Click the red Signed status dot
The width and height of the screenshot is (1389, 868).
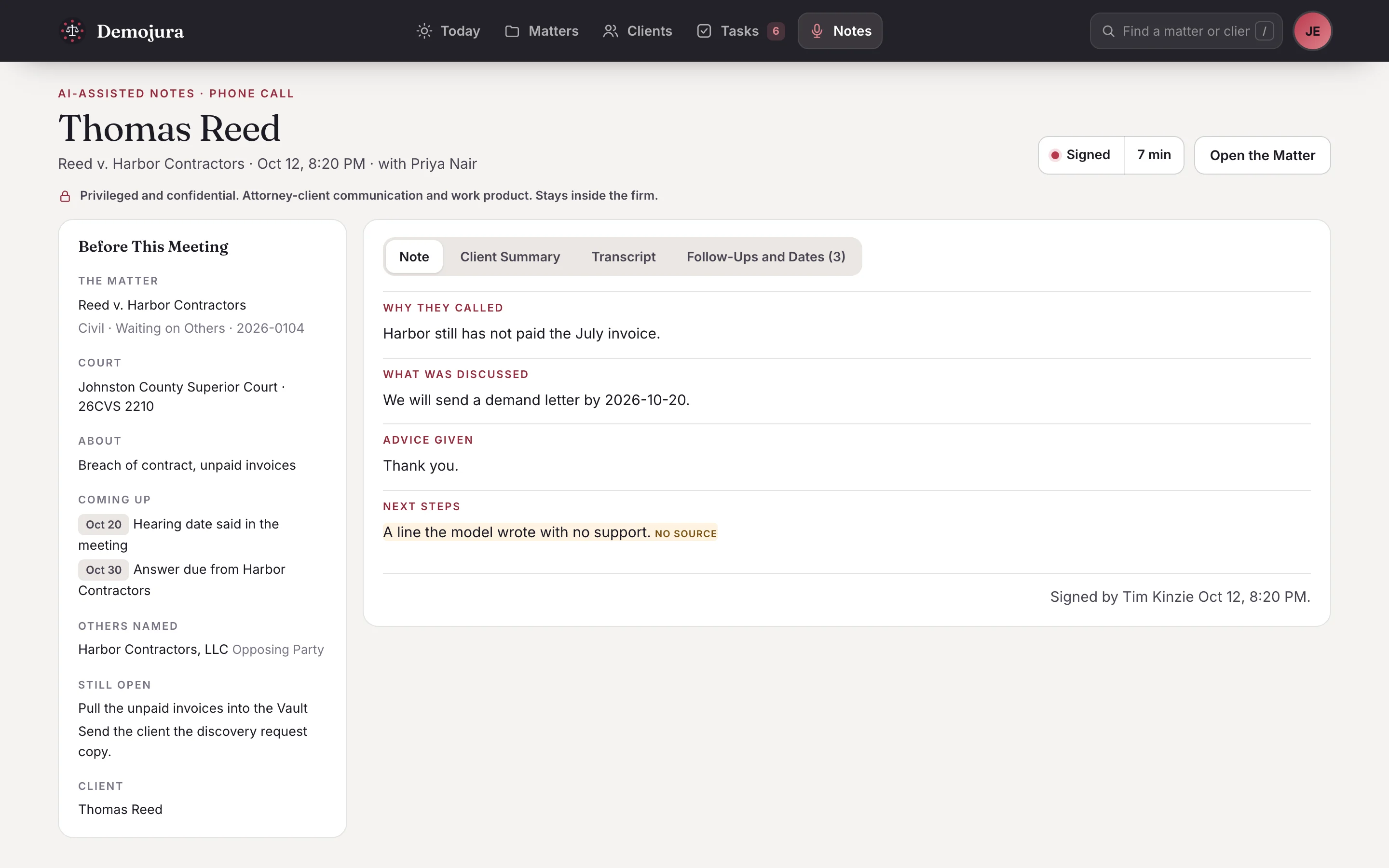pyautogui.click(x=1055, y=155)
